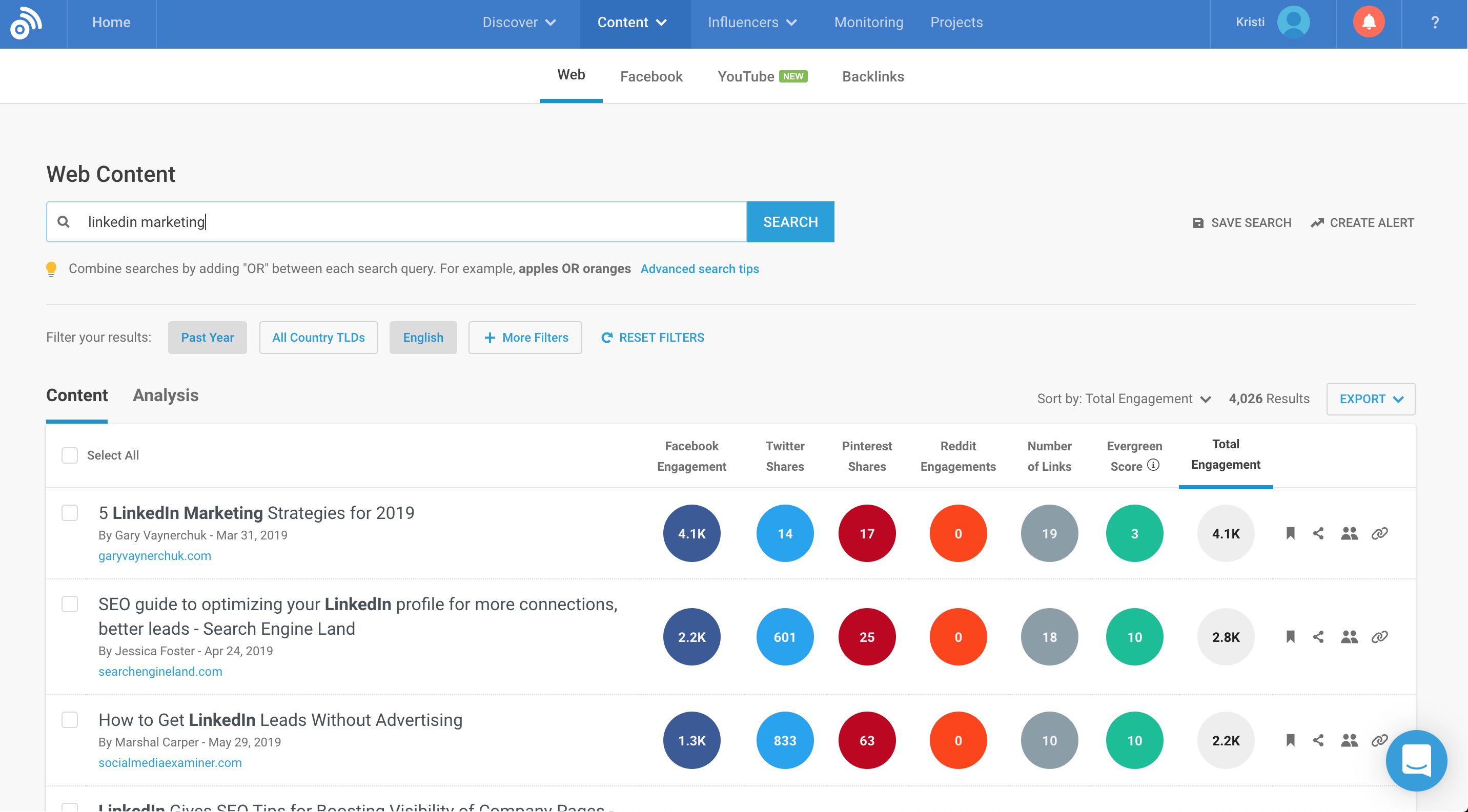Expand More Filters options
Viewport: 1468px width, 812px height.
click(525, 338)
